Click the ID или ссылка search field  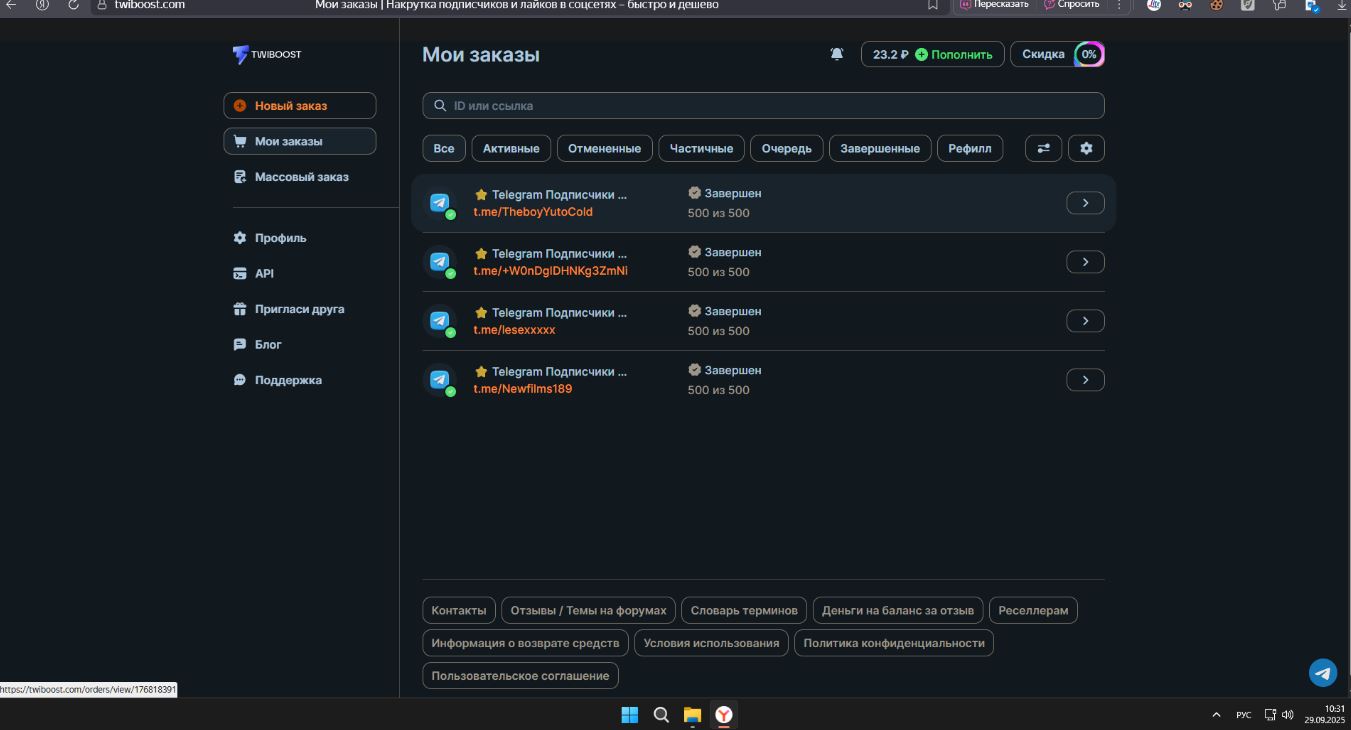coord(763,106)
